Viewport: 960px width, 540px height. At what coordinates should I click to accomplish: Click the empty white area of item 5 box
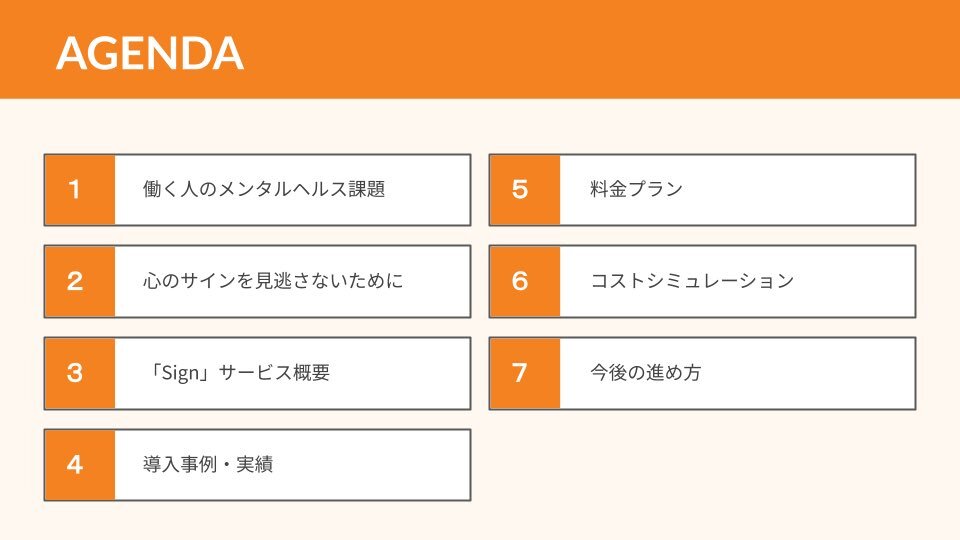(799, 190)
